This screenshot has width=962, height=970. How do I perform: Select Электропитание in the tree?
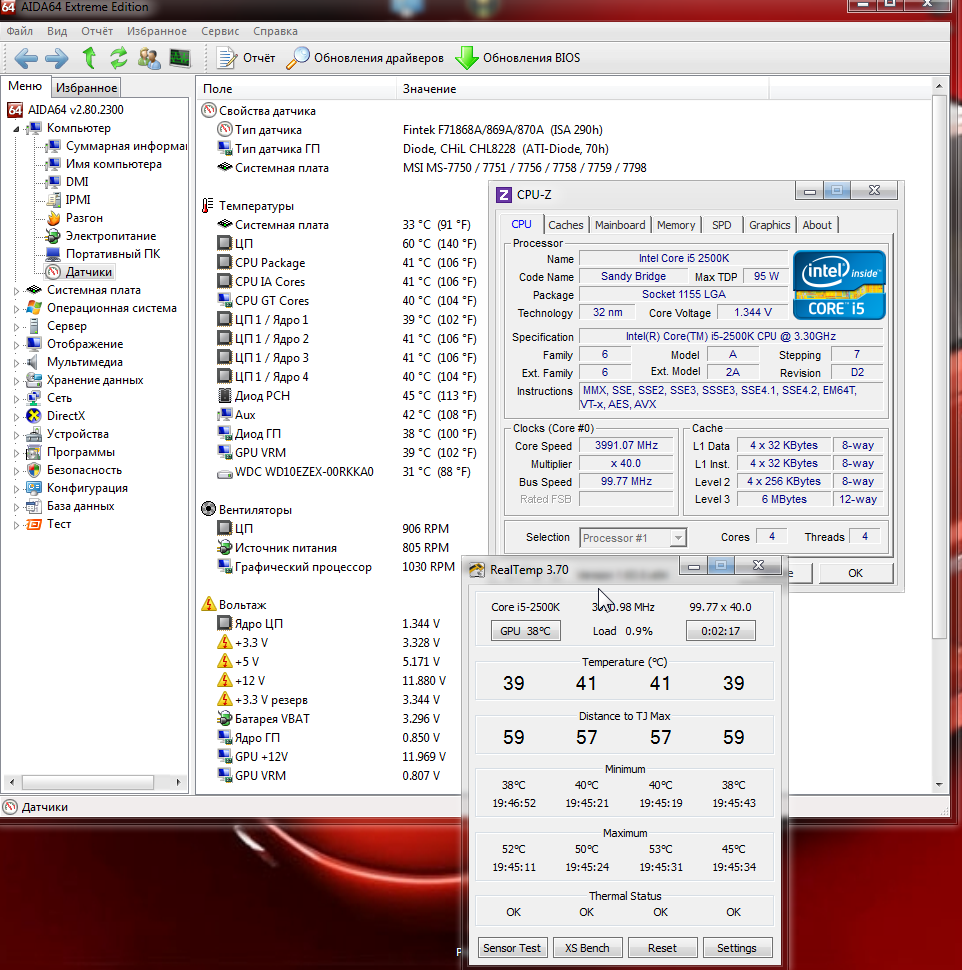click(x=110, y=236)
